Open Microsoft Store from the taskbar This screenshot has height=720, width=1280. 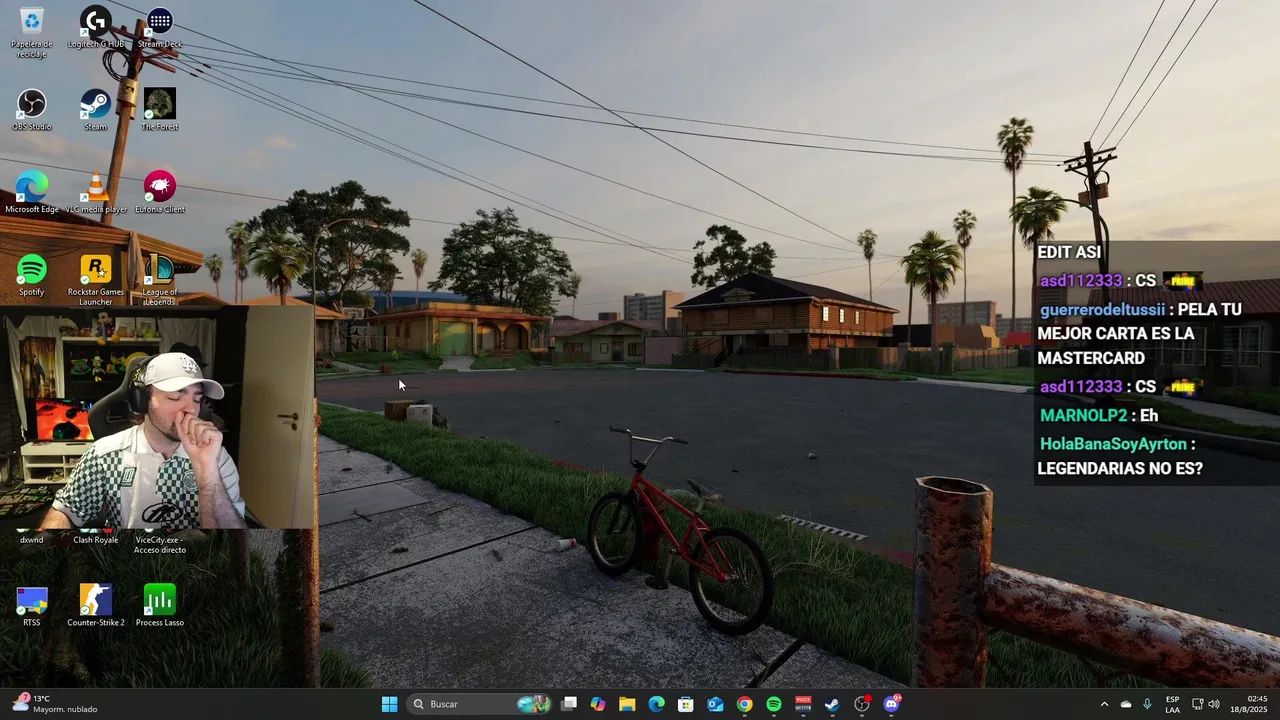[x=686, y=704]
